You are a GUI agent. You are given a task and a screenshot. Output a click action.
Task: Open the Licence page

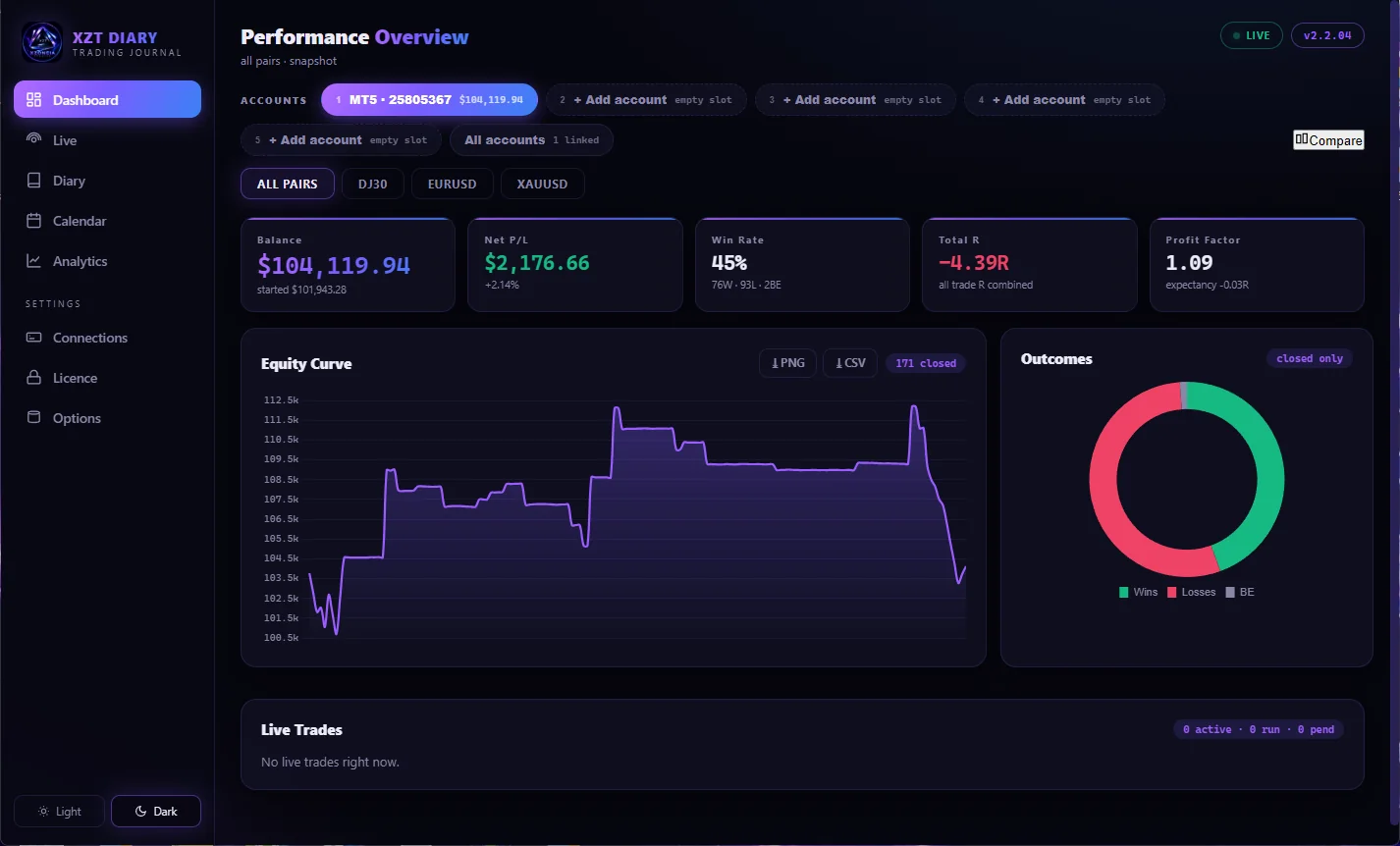(107, 378)
